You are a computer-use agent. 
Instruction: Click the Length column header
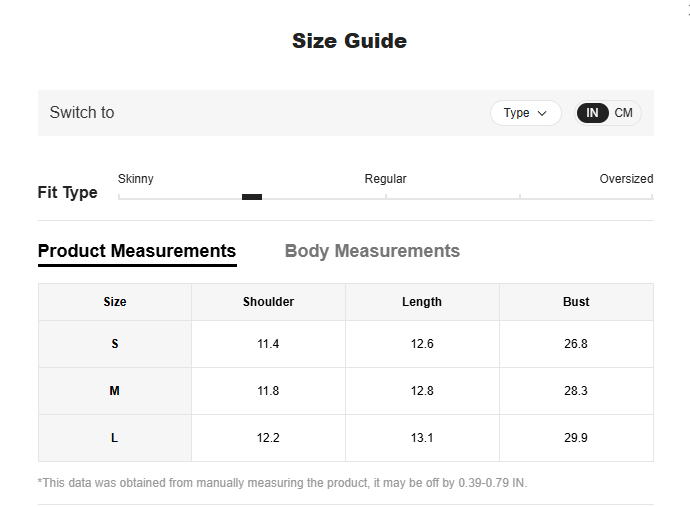point(422,302)
